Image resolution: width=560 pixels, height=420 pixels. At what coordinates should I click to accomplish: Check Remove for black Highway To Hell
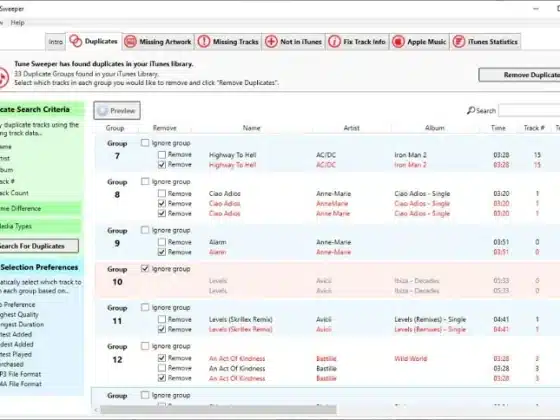(162, 155)
